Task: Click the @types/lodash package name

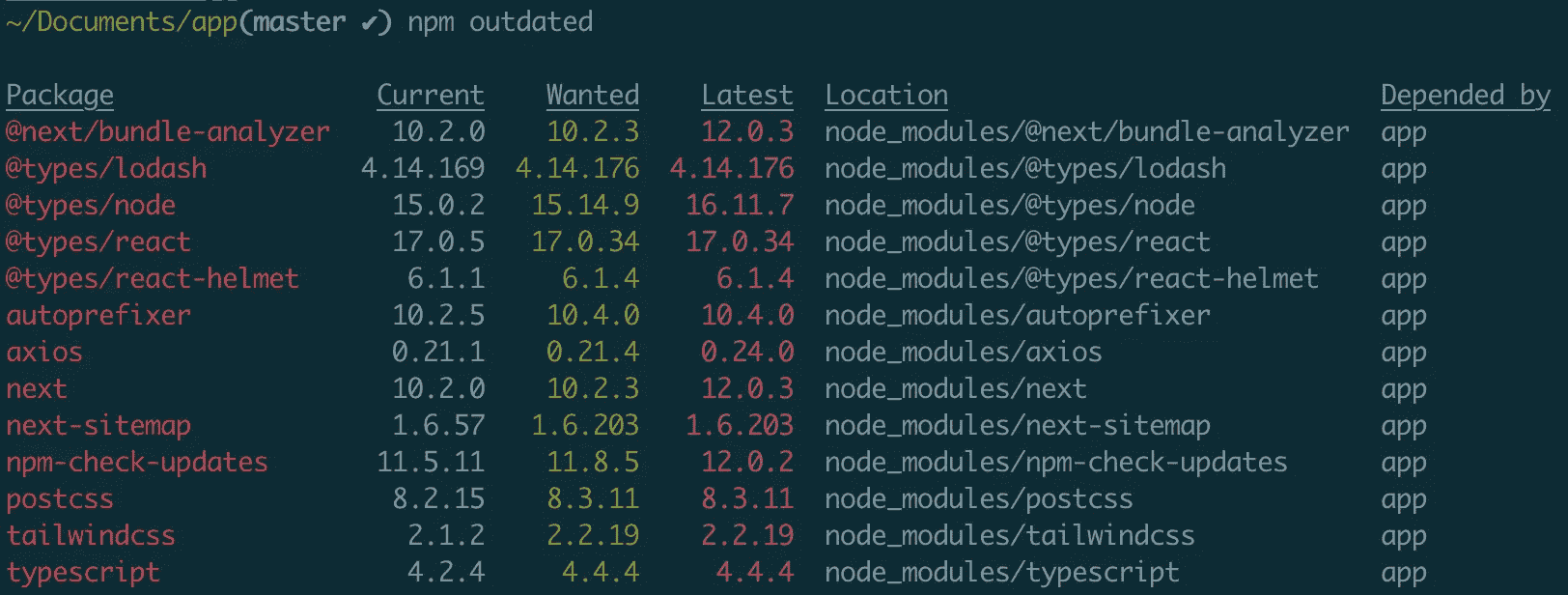Action: (x=106, y=168)
